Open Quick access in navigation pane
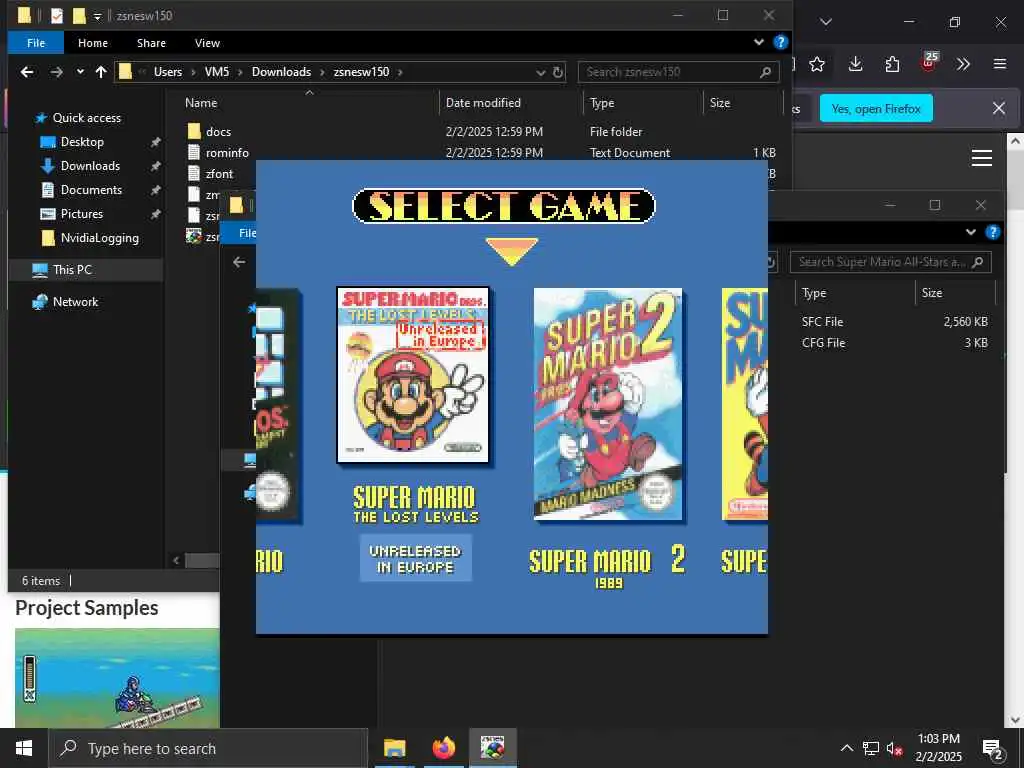 coord(86,118)
